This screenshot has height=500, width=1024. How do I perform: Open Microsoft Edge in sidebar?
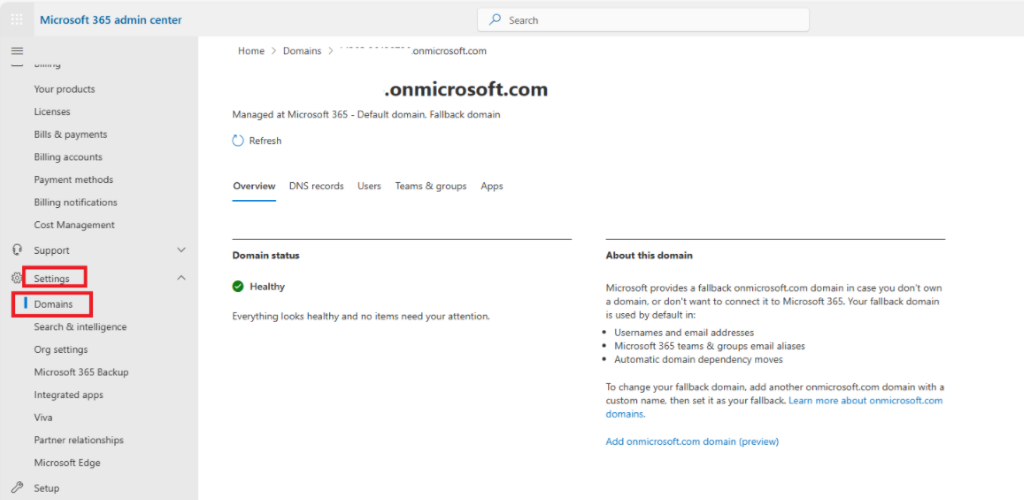(67, 463)
